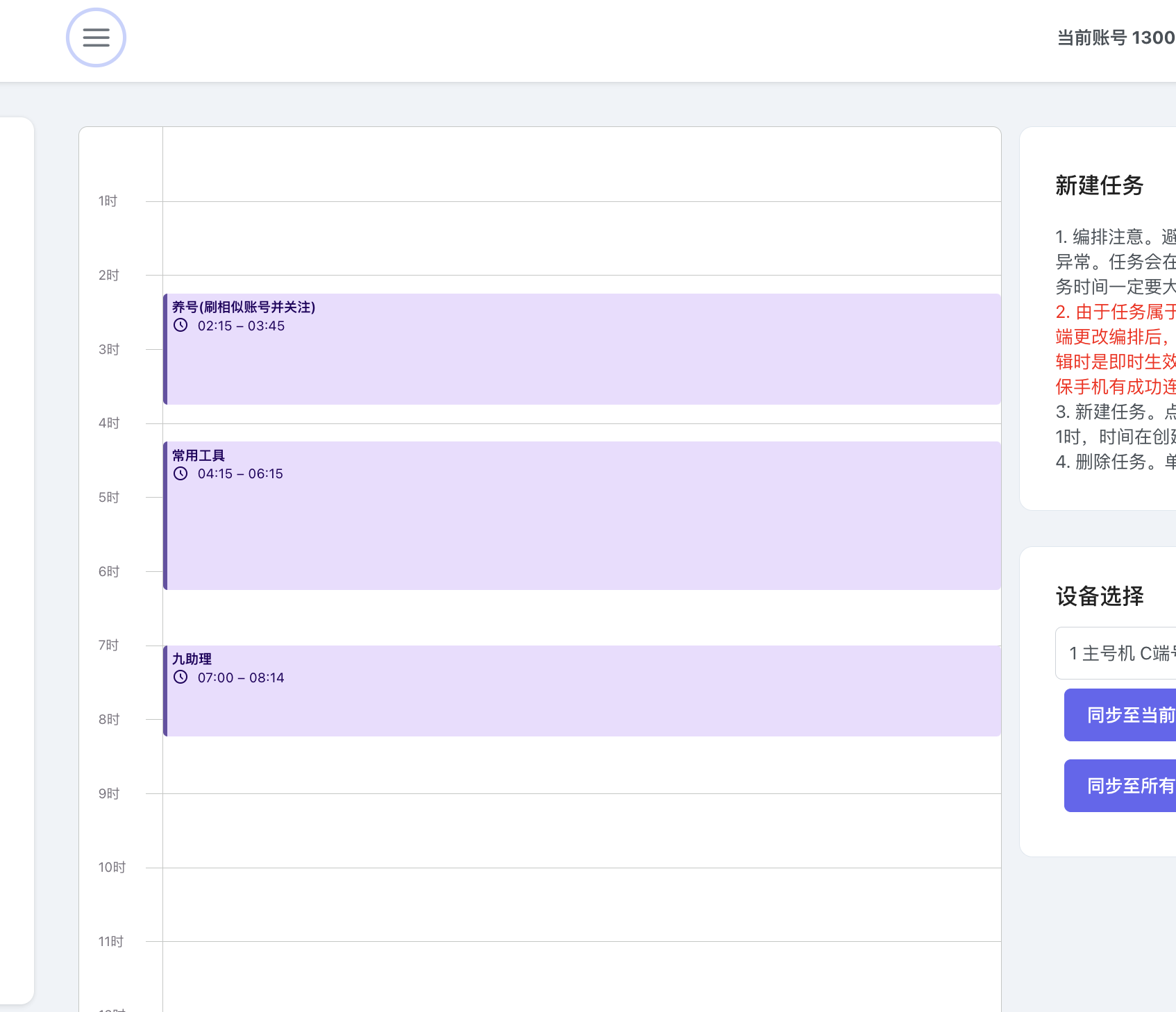
Task: Click the 新建任务 heading
Action: point(1099,185)
